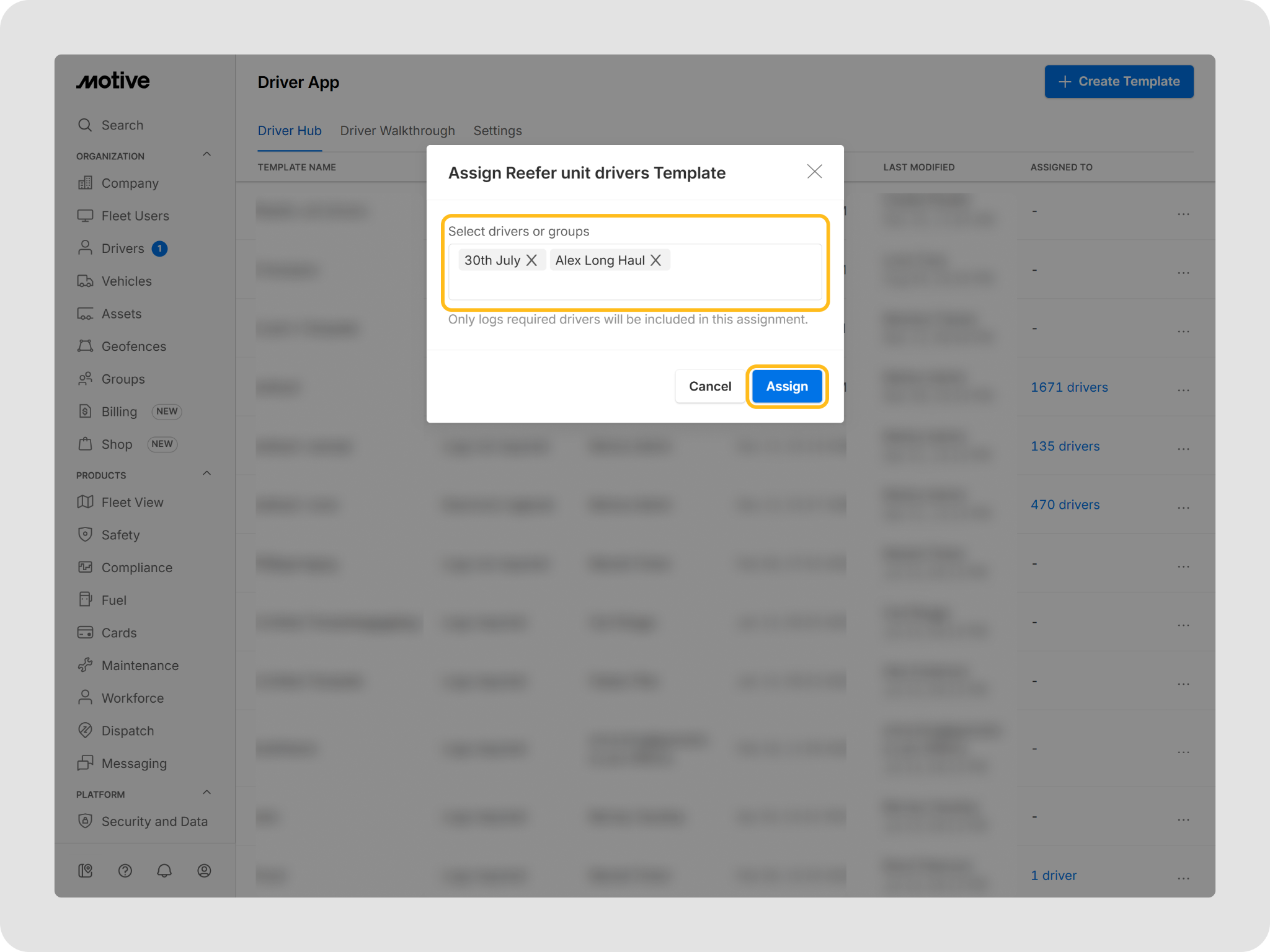Collapse the Platform section
Viewport: 1270px width, 952px height.
(207, 793)
